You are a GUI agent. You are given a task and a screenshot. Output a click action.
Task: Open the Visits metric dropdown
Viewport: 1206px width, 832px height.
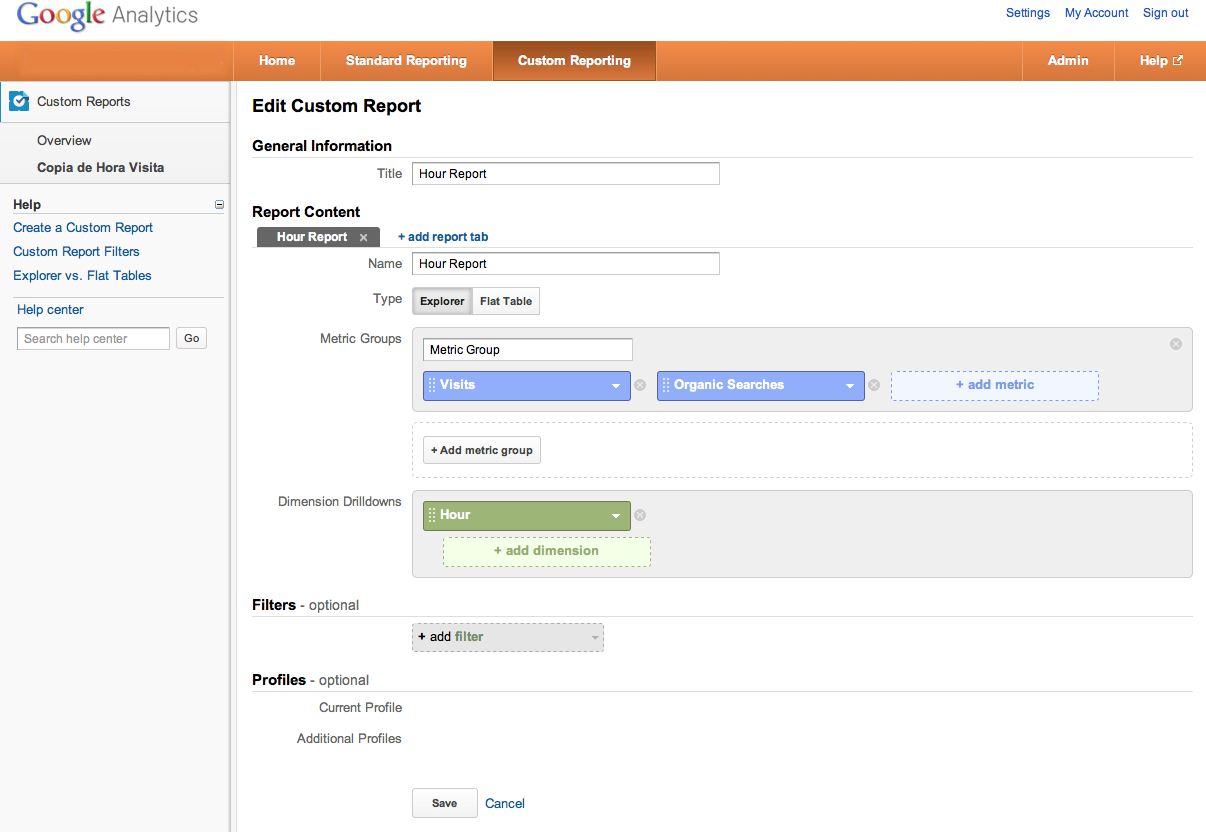click(616, 386)
